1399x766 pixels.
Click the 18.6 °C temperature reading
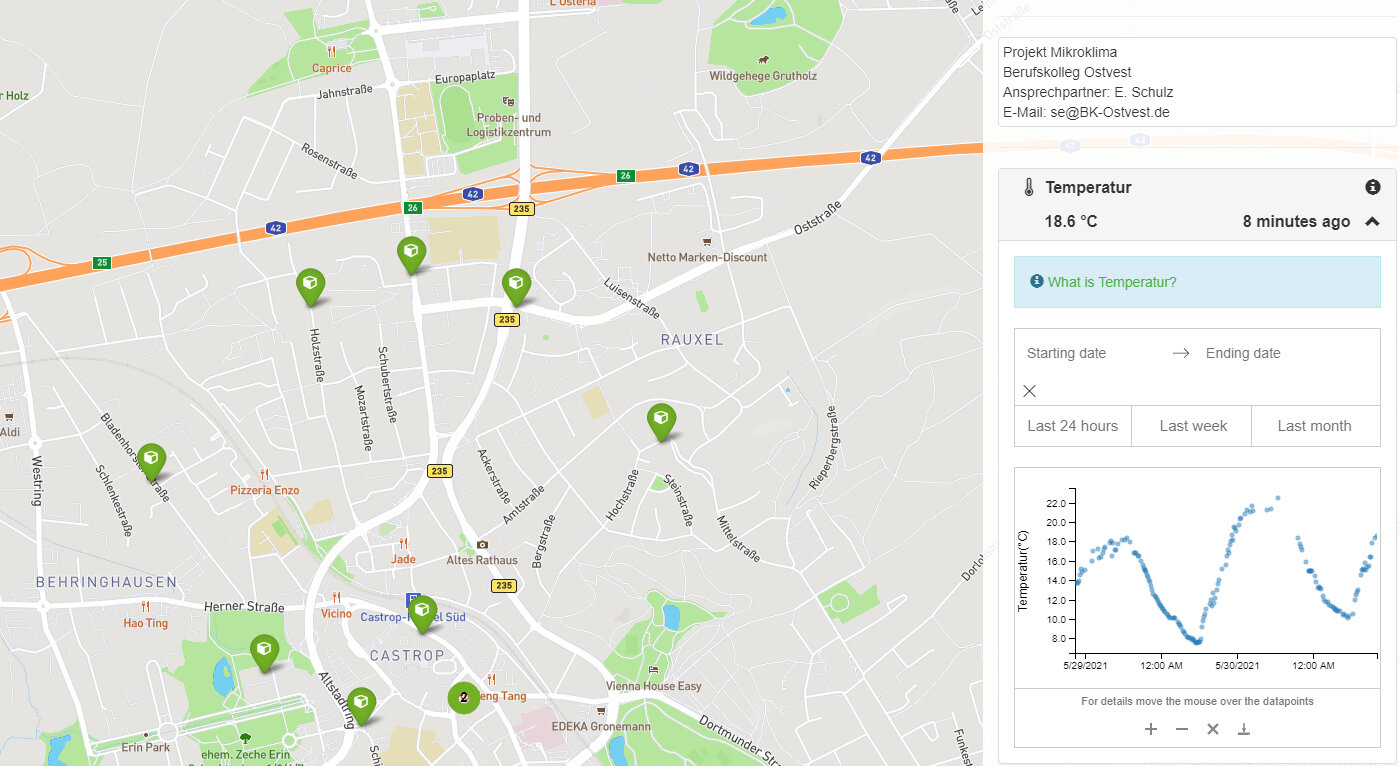point(1071,222)
